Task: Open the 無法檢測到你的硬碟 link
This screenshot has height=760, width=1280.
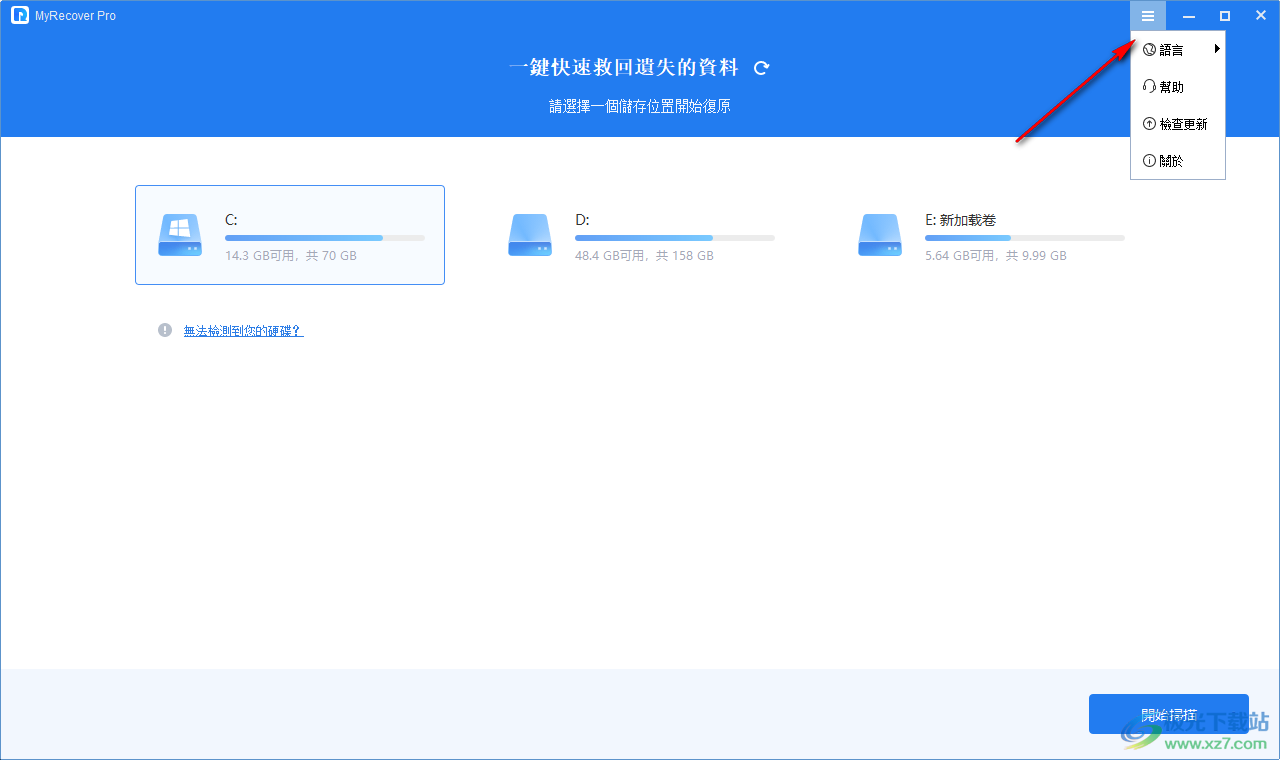Action: pyautogui.click(x=243, y=330)
